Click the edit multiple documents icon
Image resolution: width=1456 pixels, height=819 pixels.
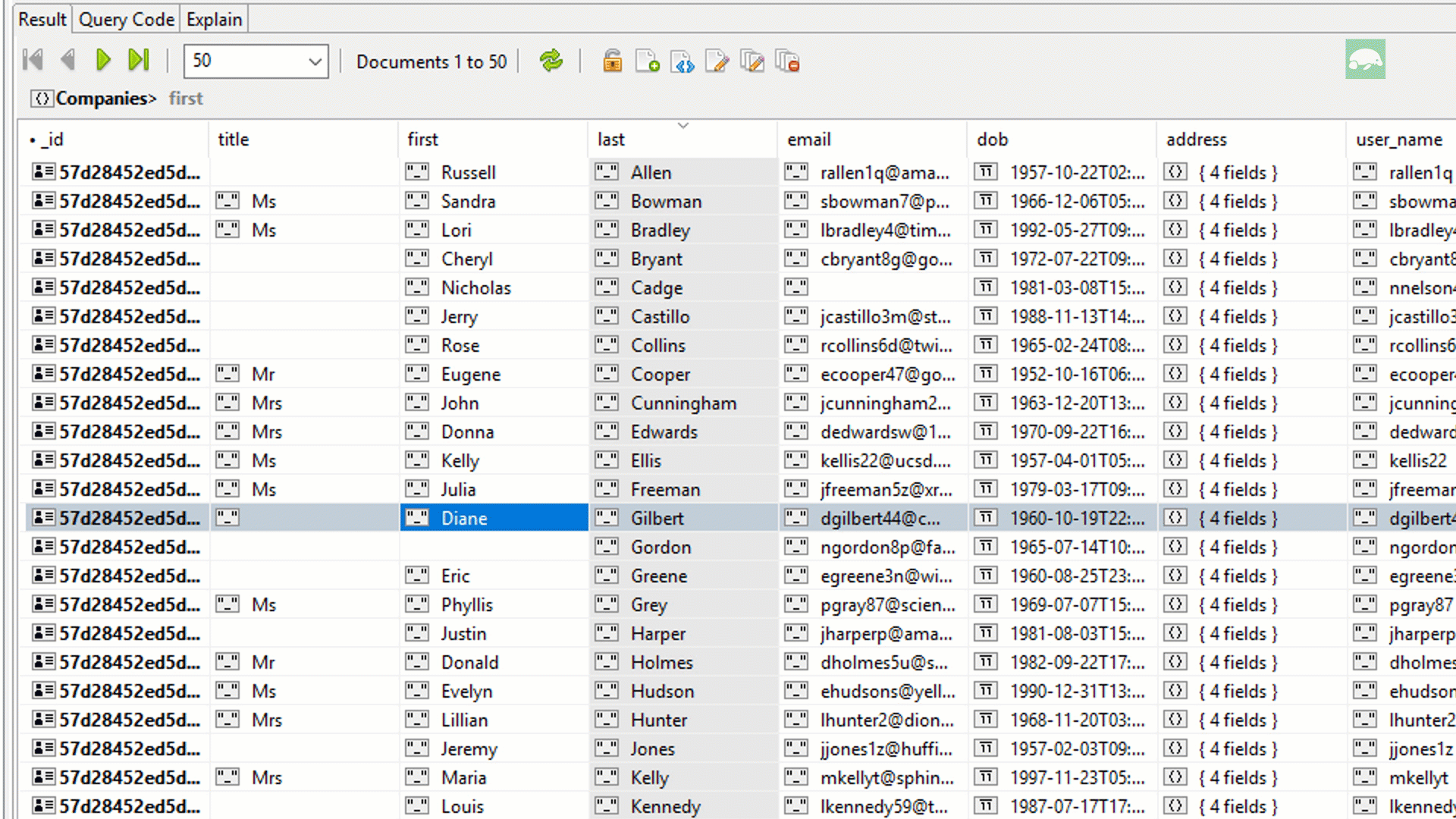click(753, 61)
